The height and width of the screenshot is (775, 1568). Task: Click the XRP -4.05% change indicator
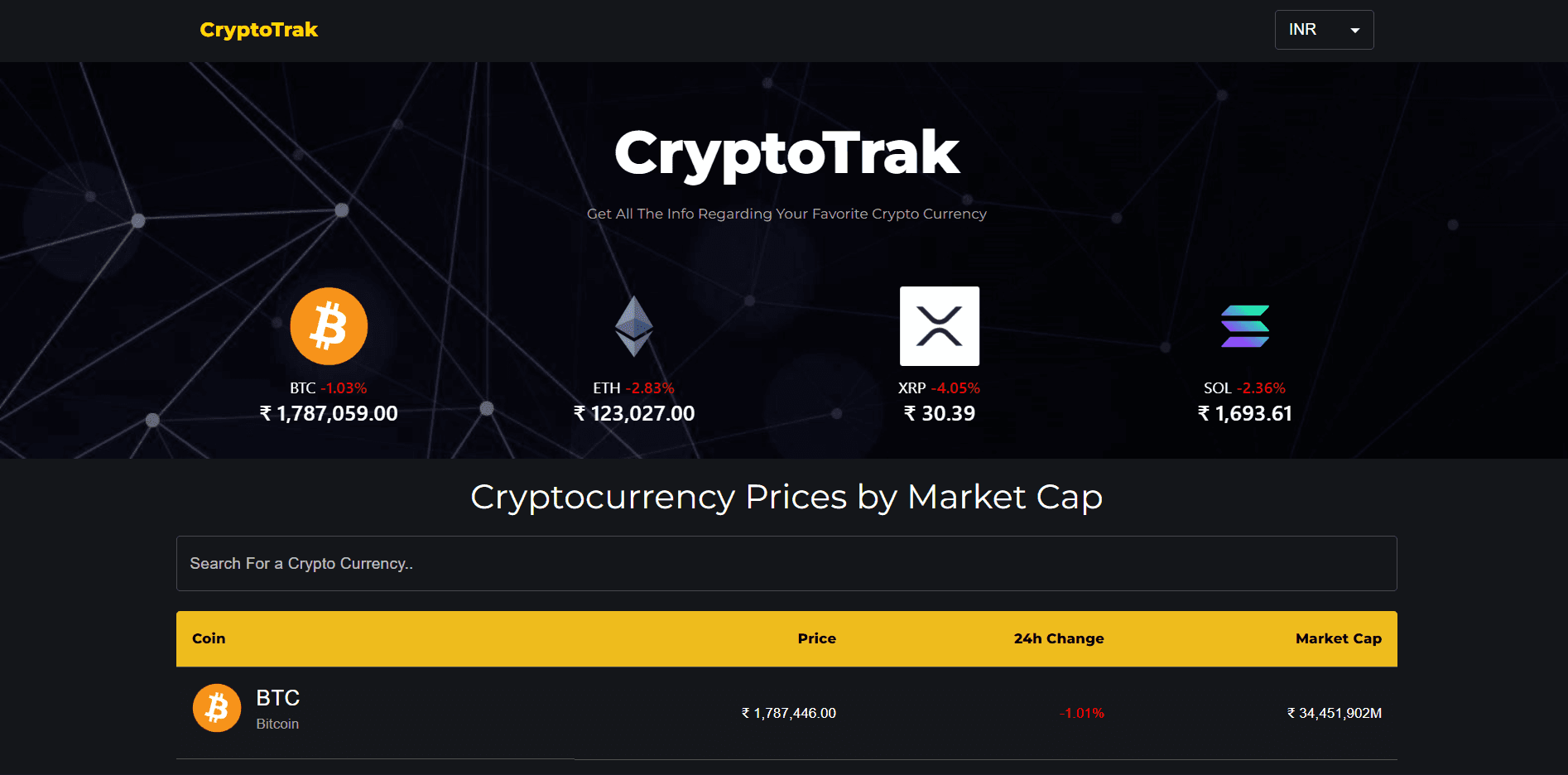(x=956, y=387)
